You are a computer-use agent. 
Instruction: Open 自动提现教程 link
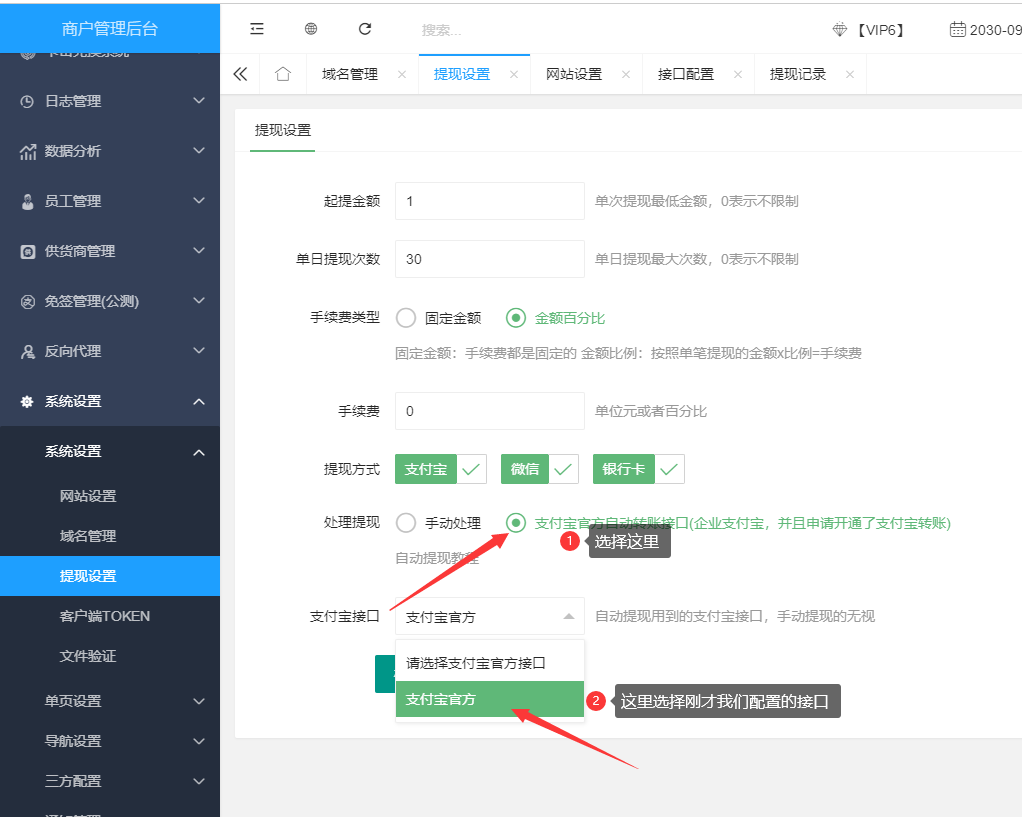[x=437, y=558]
